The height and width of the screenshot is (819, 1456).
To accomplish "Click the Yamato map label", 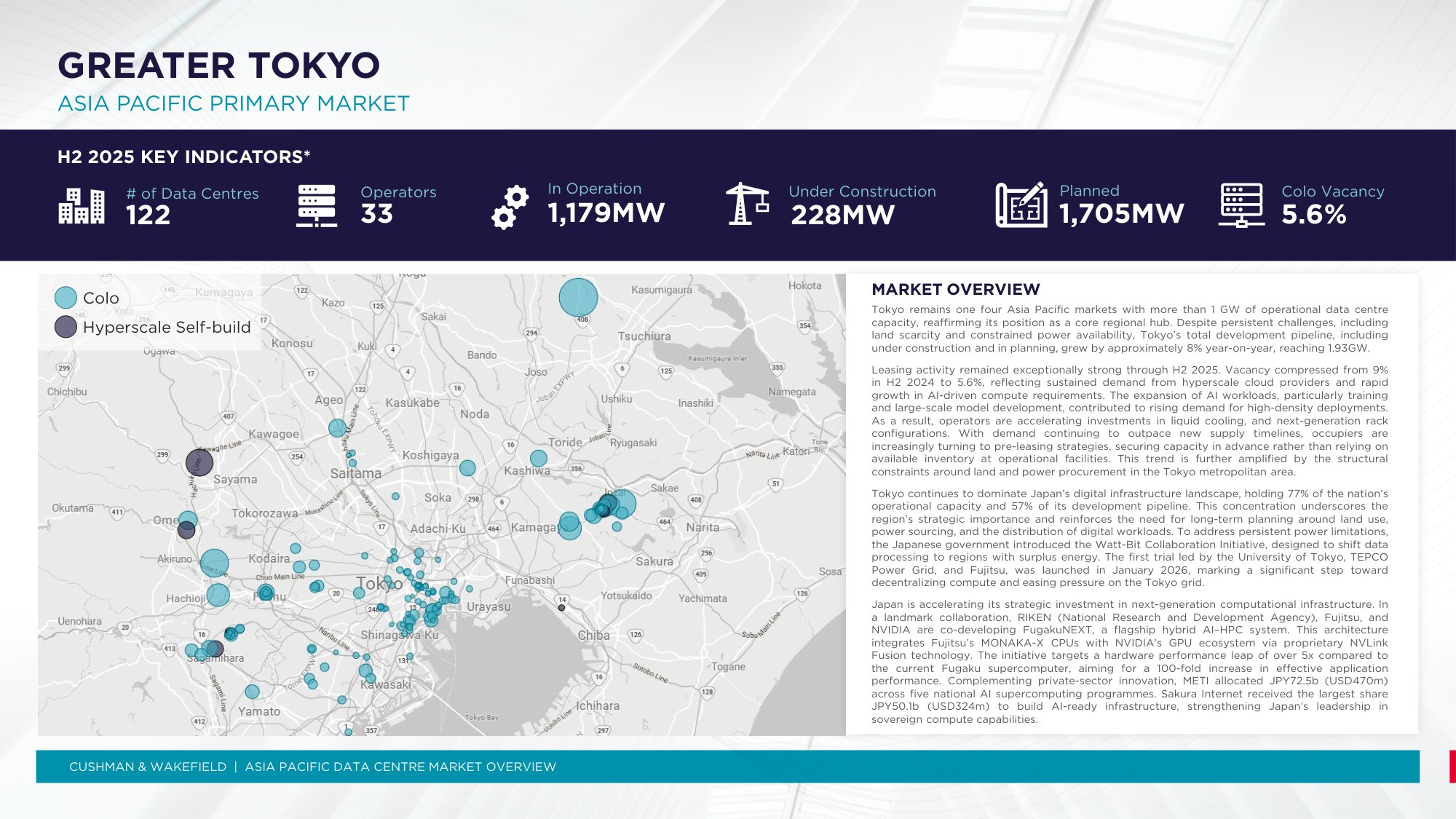I will point(259,711).
